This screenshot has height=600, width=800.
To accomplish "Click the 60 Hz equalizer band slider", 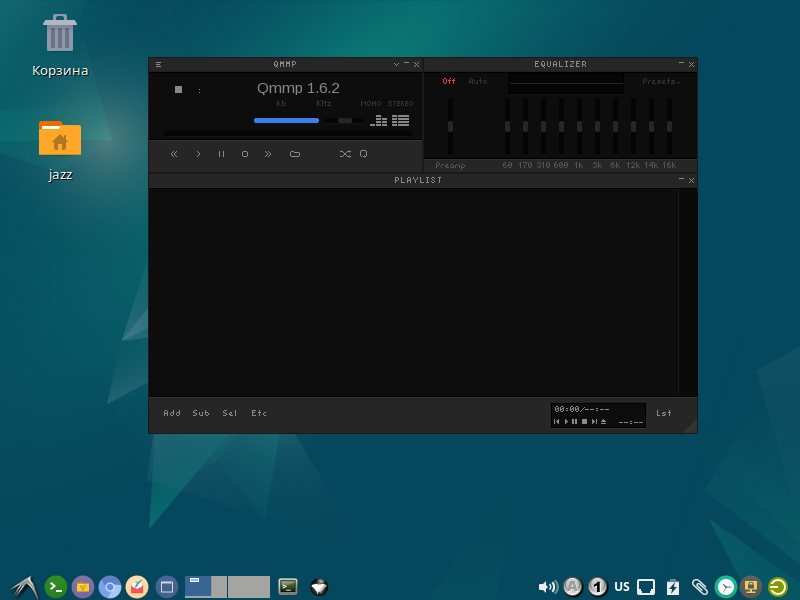I will [x=507, y=127].
